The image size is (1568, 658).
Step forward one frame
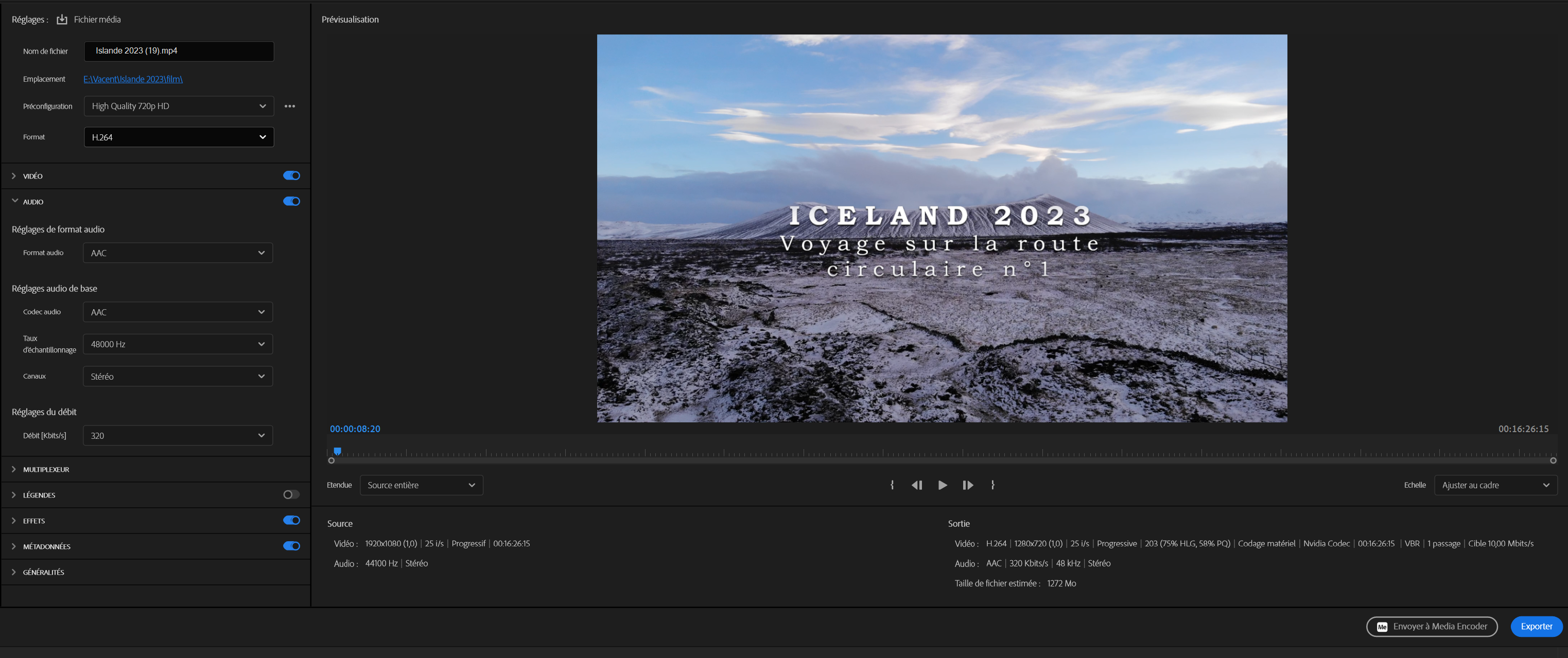[967, 485]
